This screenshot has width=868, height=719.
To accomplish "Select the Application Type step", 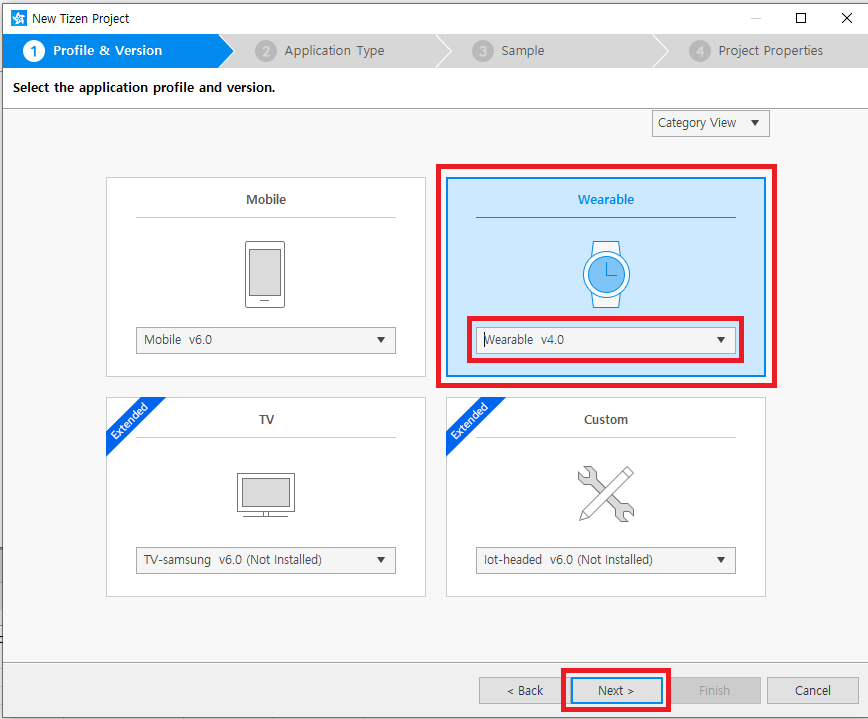I will tap(334, 51).
